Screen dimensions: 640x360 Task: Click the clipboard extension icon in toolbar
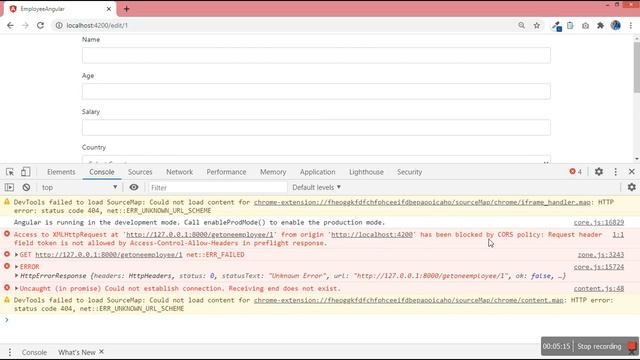pos(570,25)
